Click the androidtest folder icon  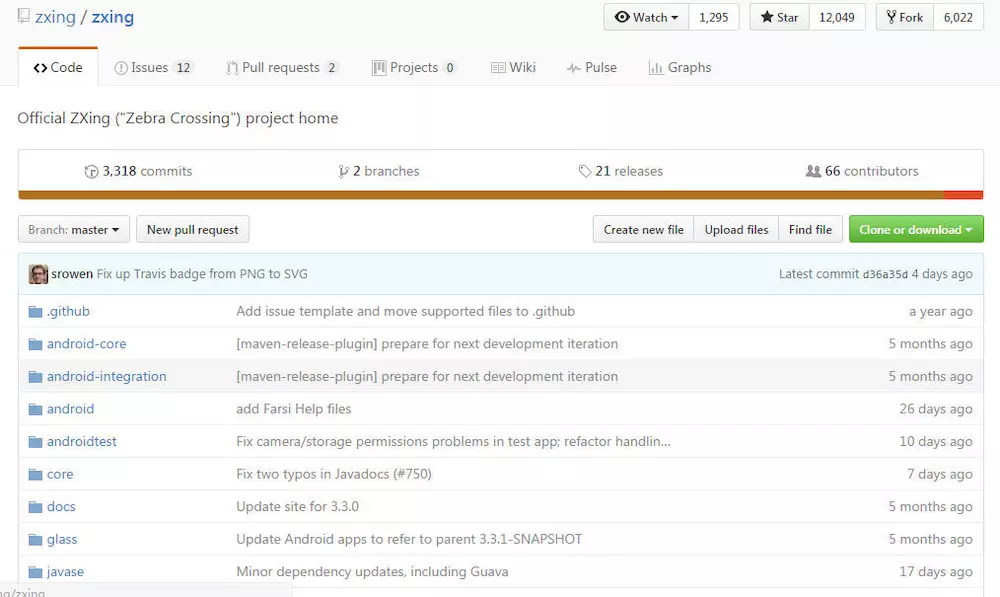tap(35, 442)
